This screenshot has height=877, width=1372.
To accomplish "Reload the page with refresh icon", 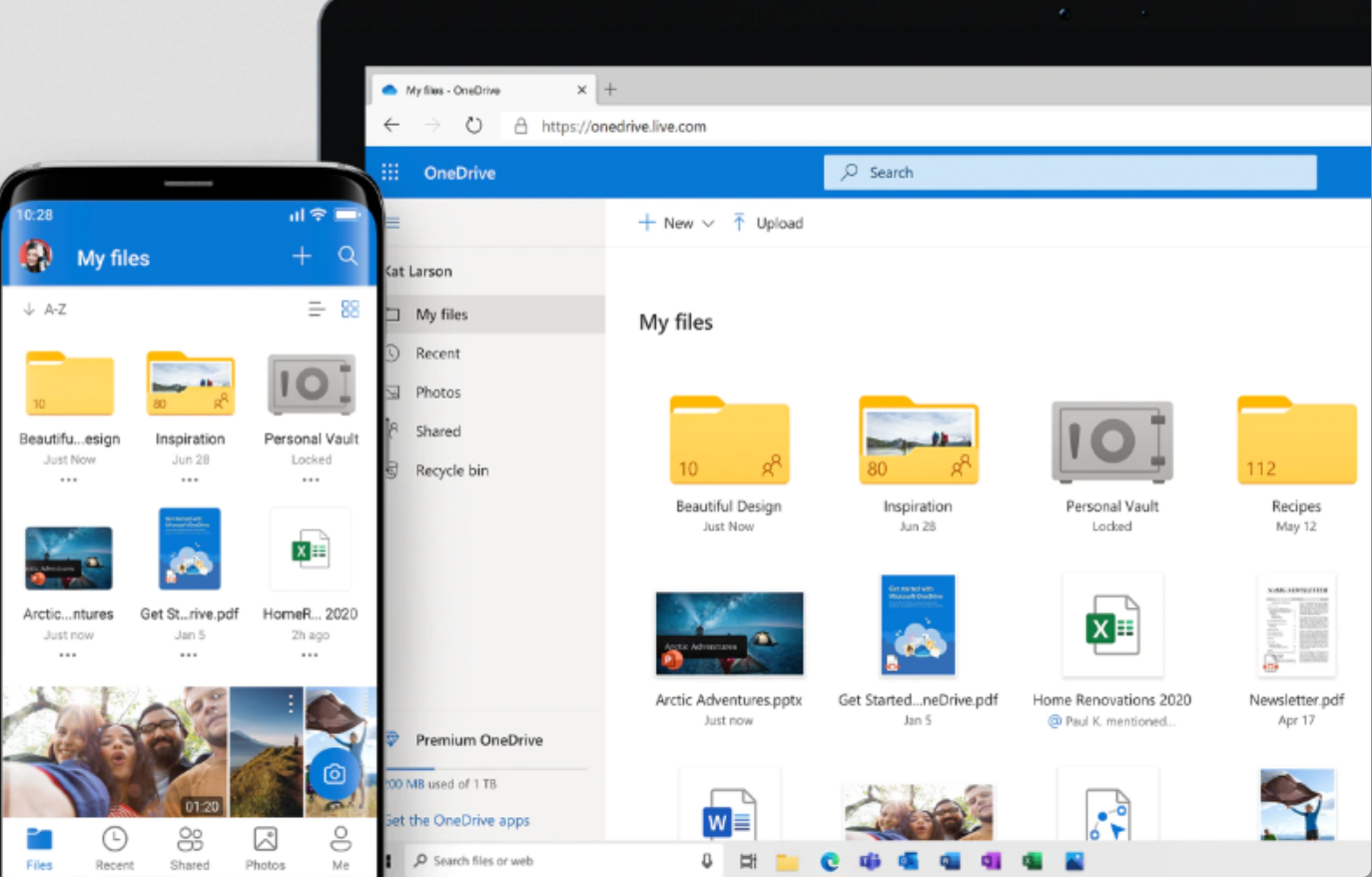I will tap(473, 125).
